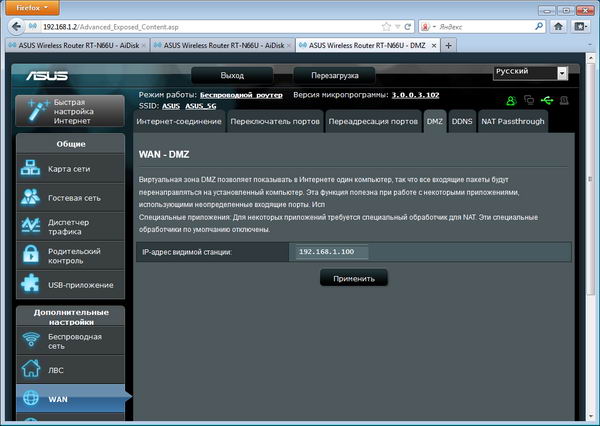
Task: Click the Применить (apply) button
Action: (x=354, y=278)
